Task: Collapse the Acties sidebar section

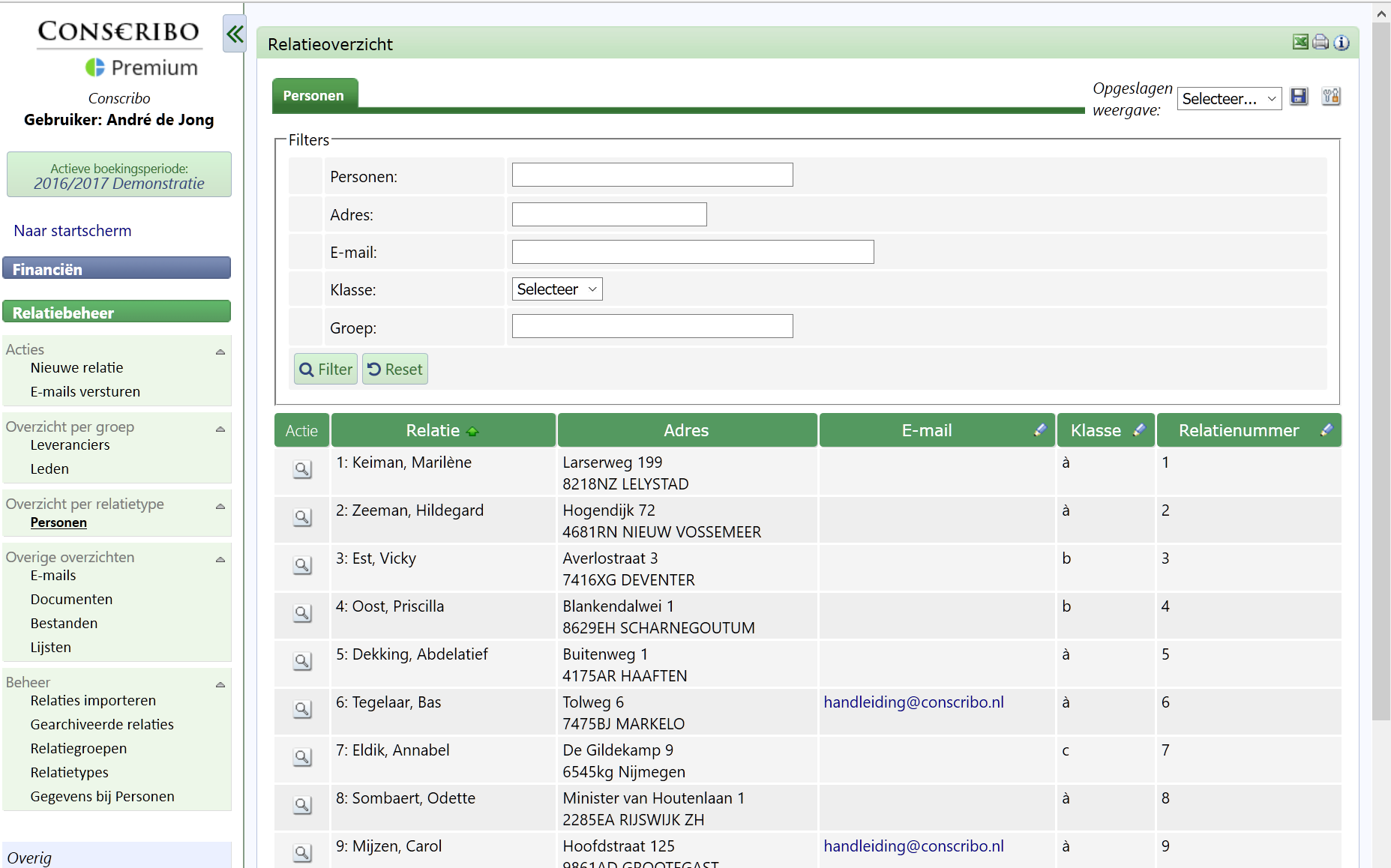Action: click(220, 352)
